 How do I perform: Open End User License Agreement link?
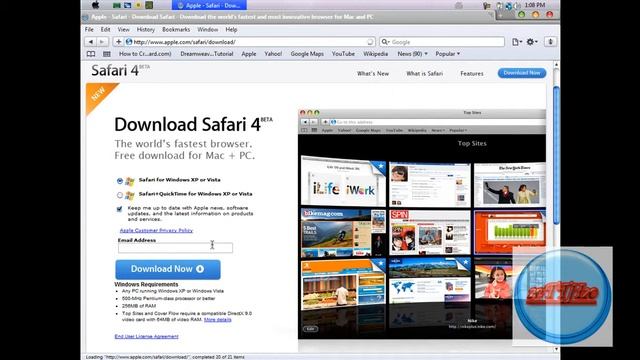[147, 336]
